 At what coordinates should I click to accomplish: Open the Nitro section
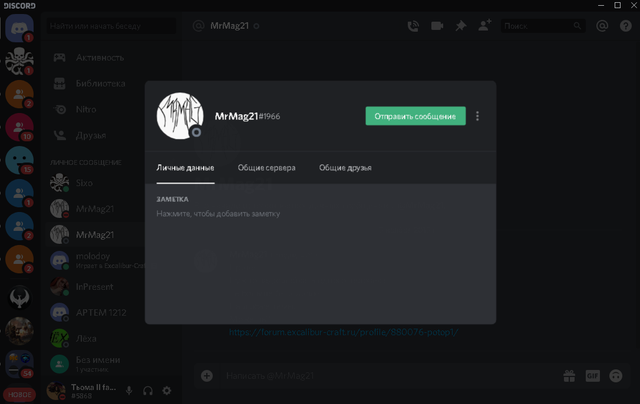pyautogui.click(x=111, y=109)
